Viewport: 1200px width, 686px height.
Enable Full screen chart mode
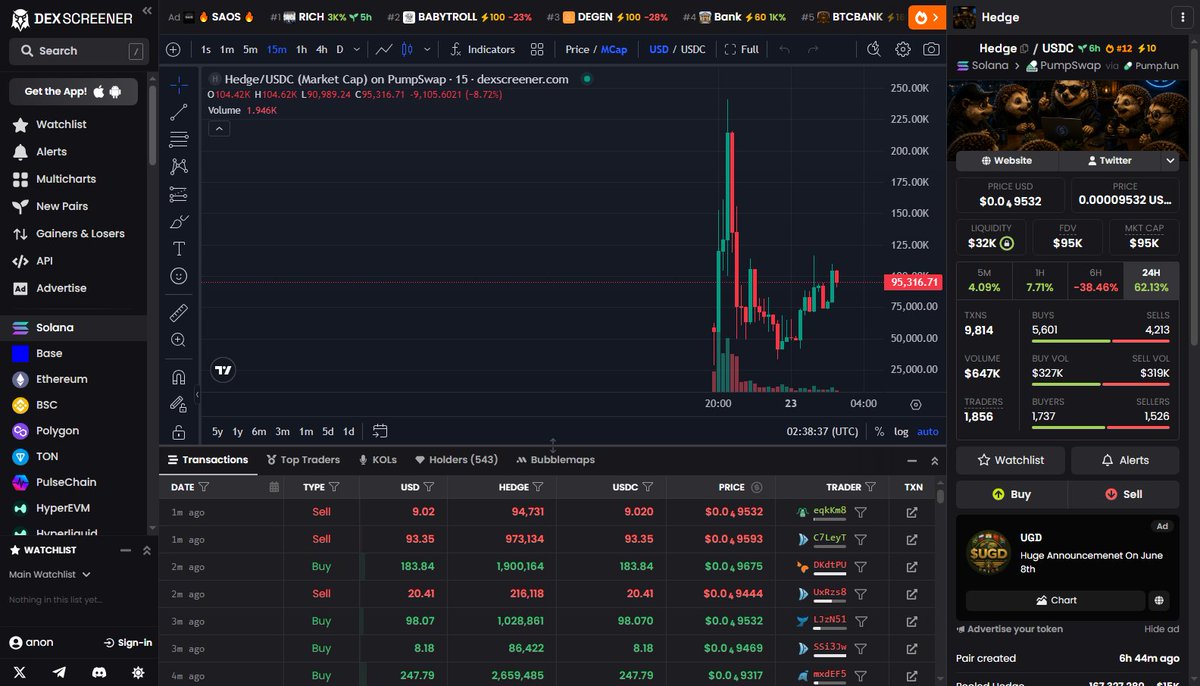click(x=741, y=49)
